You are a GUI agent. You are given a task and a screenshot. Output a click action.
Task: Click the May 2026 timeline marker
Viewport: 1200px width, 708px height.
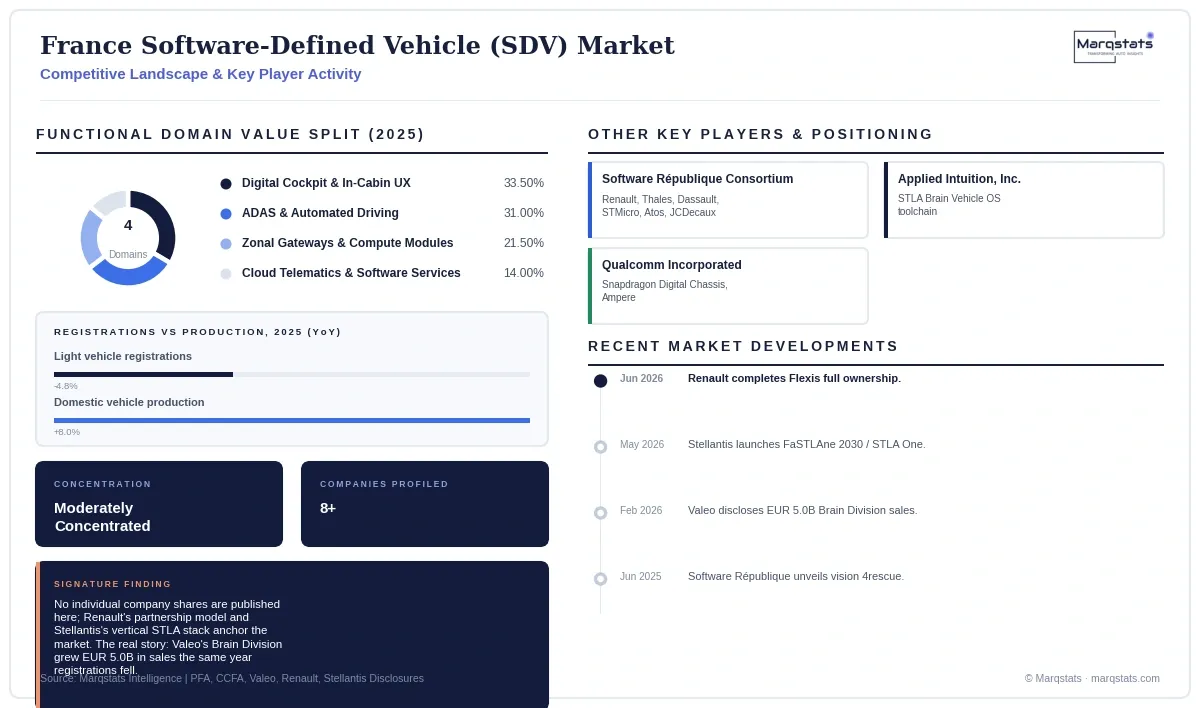click(x=600, y=447)
